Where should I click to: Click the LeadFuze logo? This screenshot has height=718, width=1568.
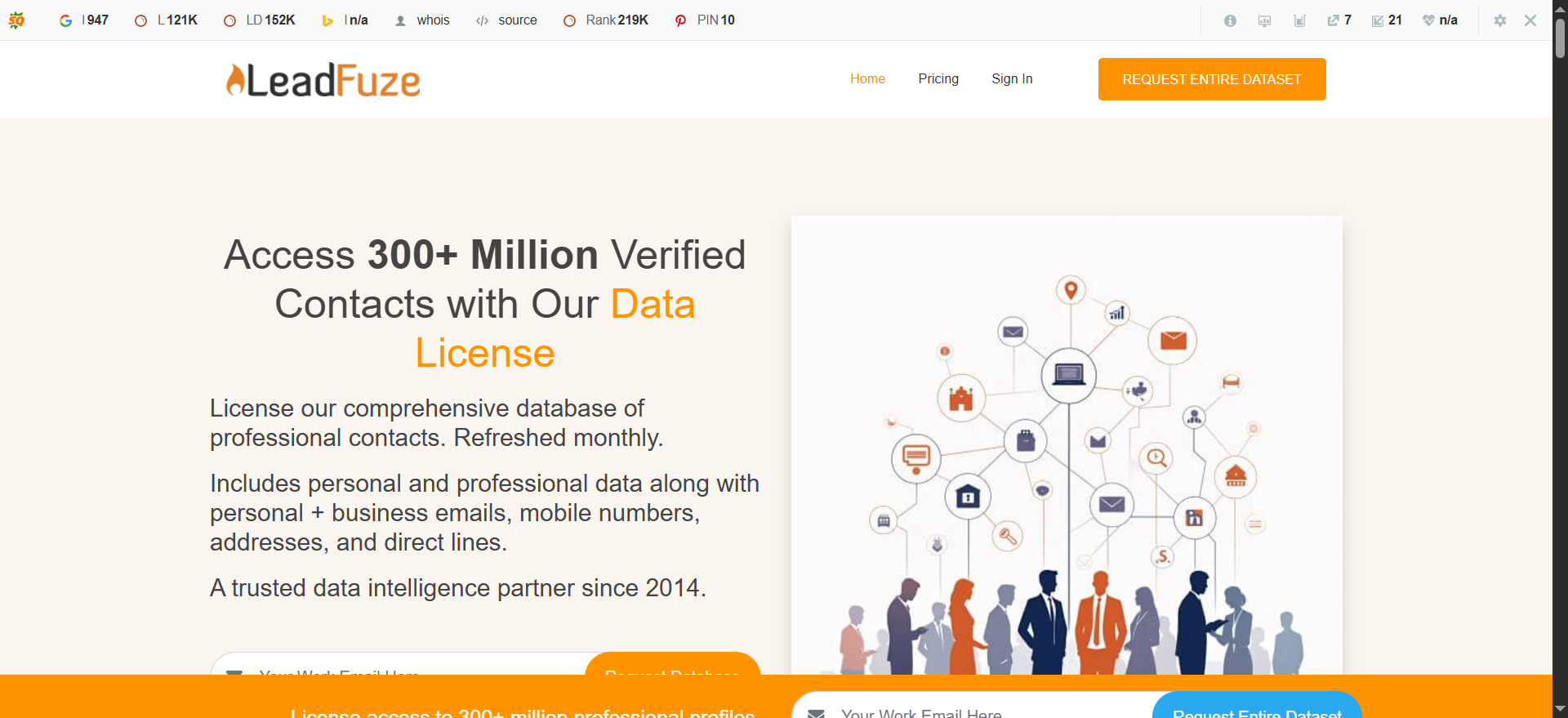(x=323, y=80)
